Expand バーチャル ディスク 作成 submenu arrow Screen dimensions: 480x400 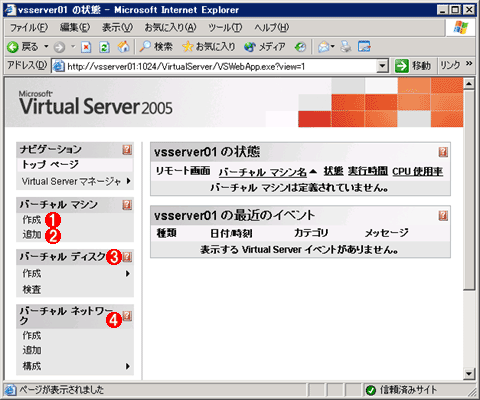click(x=128, y=274)
